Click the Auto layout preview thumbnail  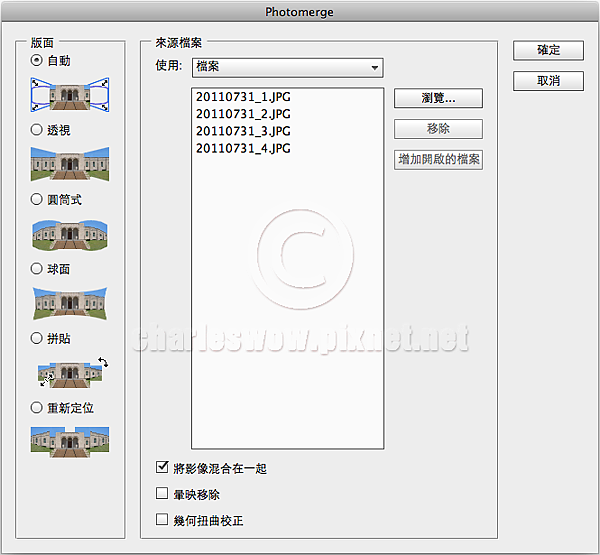coord(70,95)
